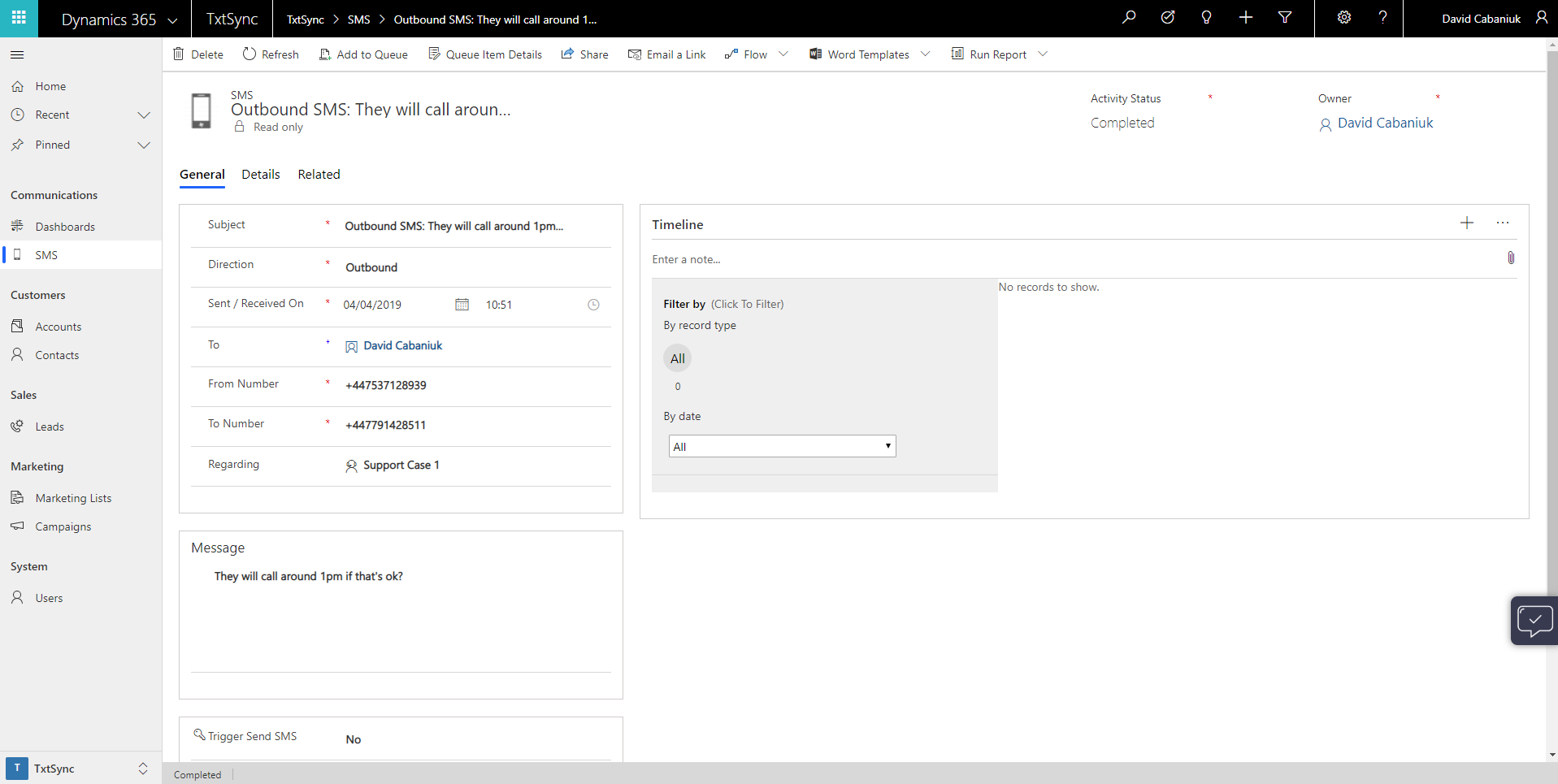
Task: Collapse the sidebar hamburger menu
Action: 17,54
